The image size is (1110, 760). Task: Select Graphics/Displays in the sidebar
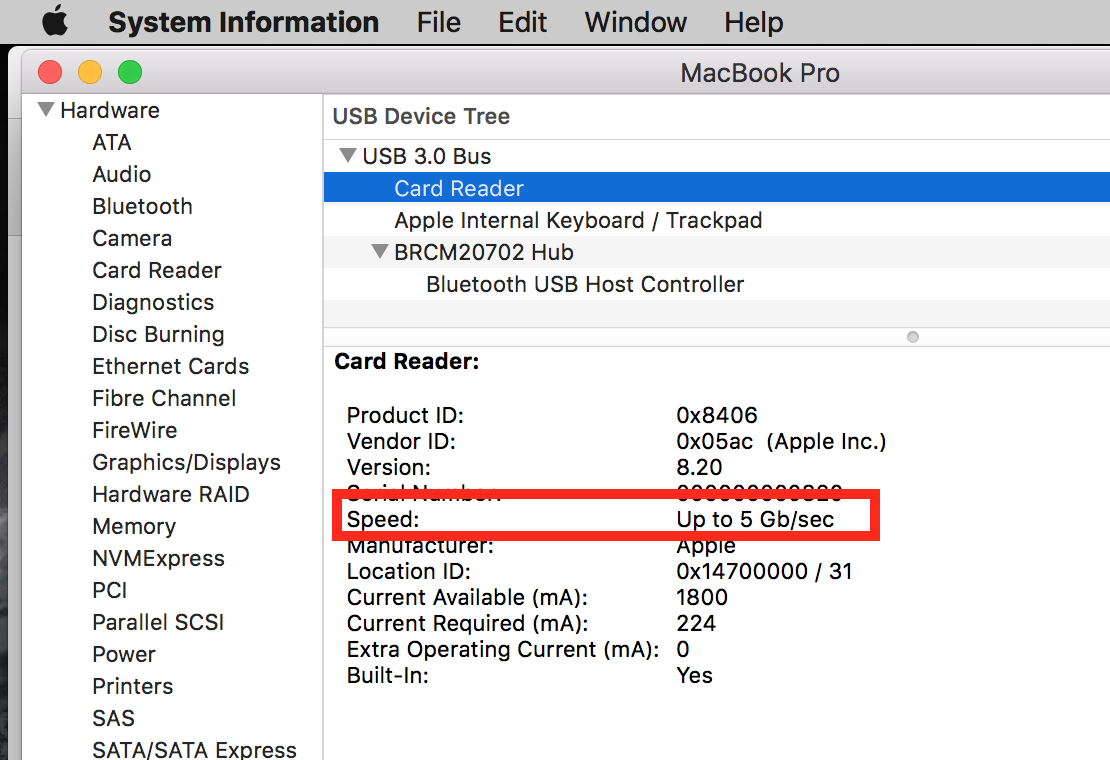coord(187,462)
